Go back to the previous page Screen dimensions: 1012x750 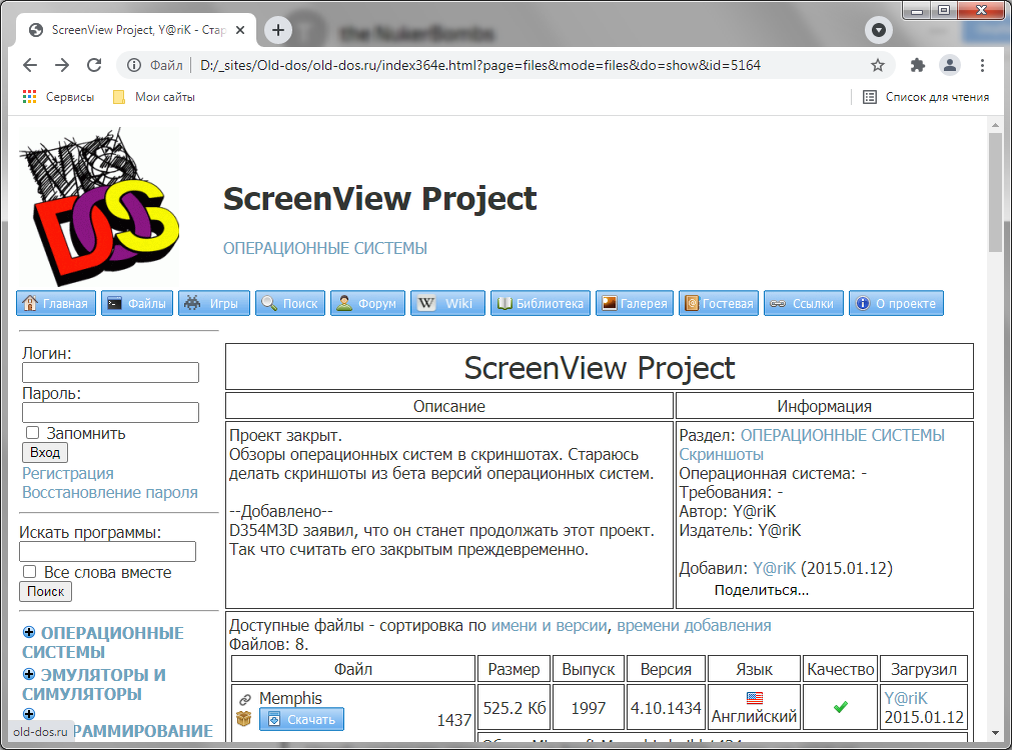30,65
